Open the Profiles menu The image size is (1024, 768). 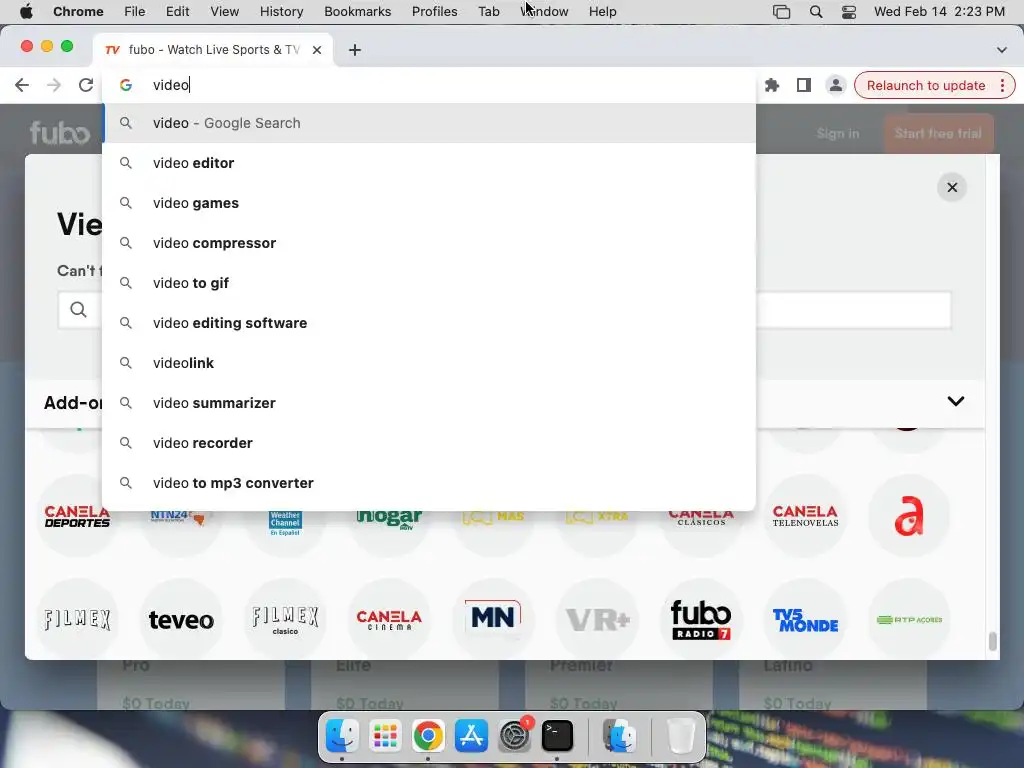point(434,12)
